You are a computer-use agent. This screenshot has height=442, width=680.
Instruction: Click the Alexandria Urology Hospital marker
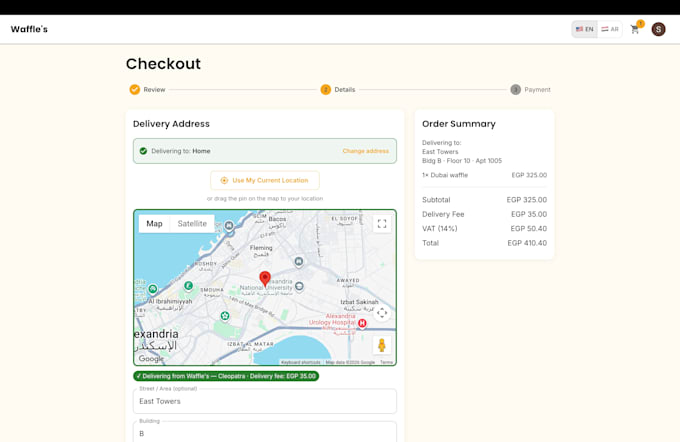coord(362,323)
